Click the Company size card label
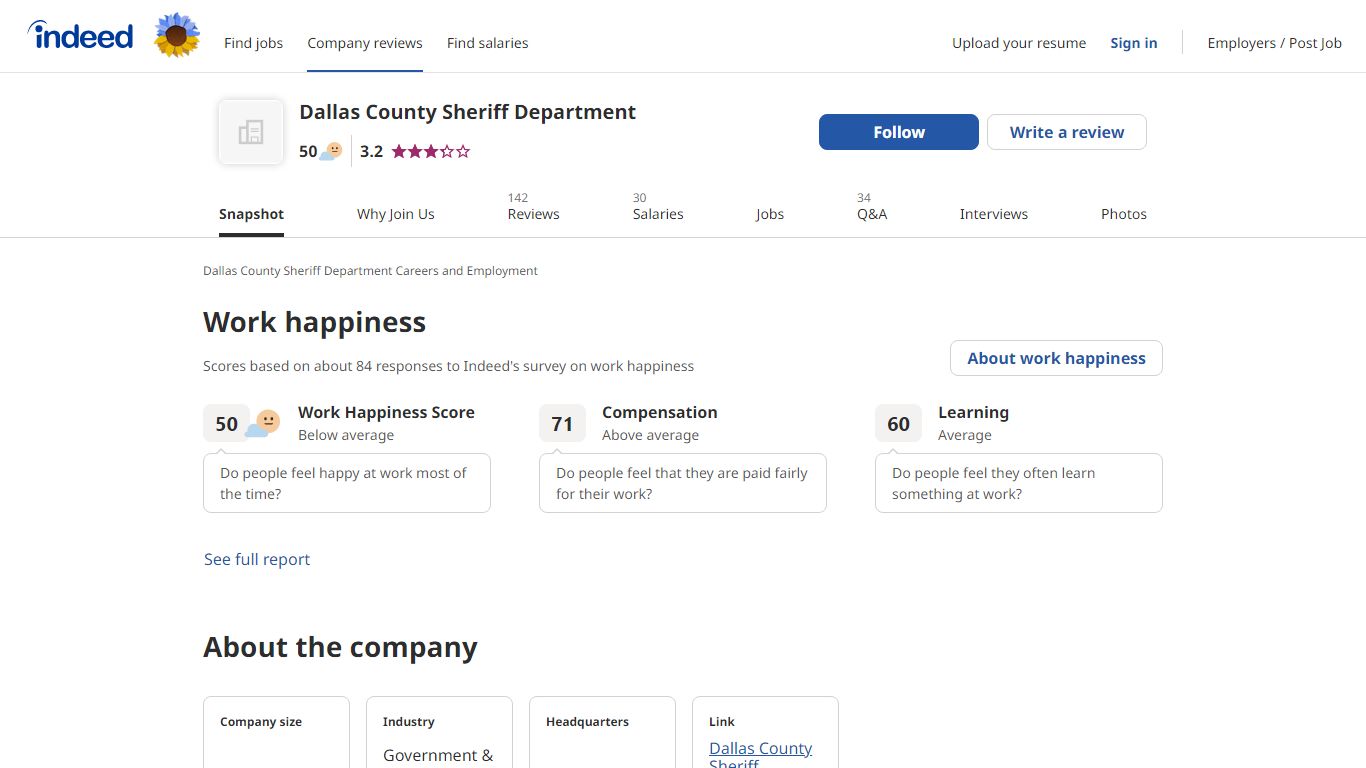Screen dimensions: 1366x768 261,722
